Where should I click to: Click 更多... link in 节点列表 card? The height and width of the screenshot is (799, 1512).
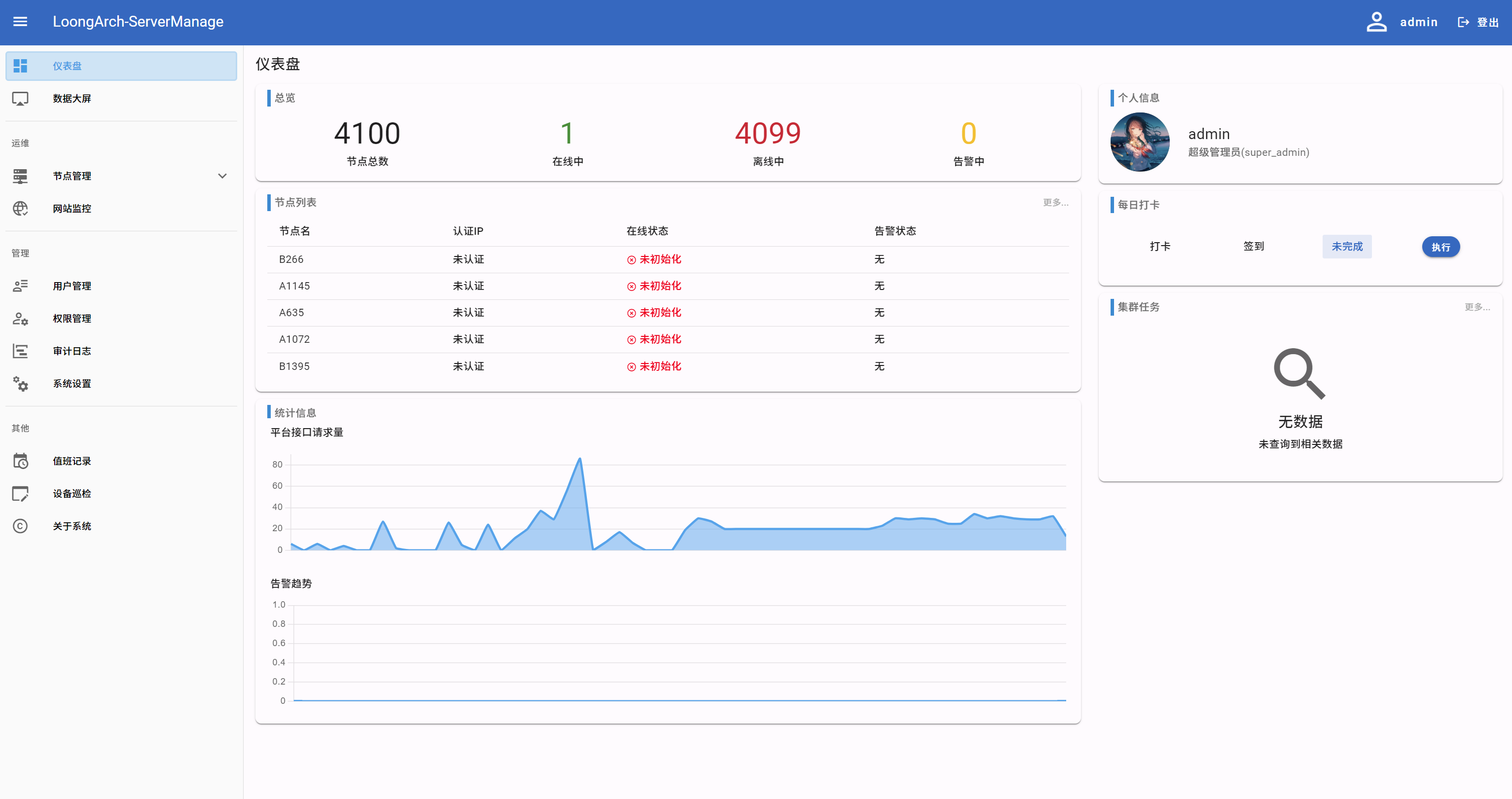(x=1055, y=203)
